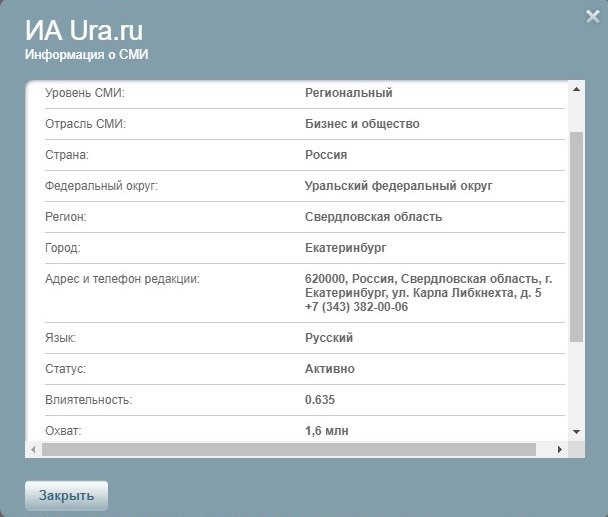The height and width of the screenshot is (517, 608).
Task: Click the Уровень СМИ label
Action: (85, 93)
